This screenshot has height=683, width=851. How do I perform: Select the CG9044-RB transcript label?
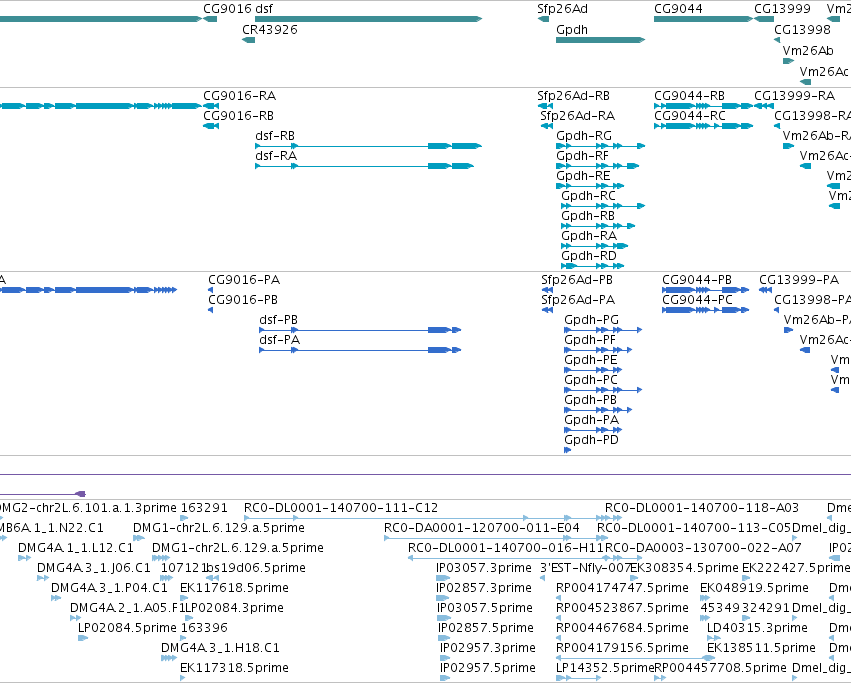pos(689,96)
